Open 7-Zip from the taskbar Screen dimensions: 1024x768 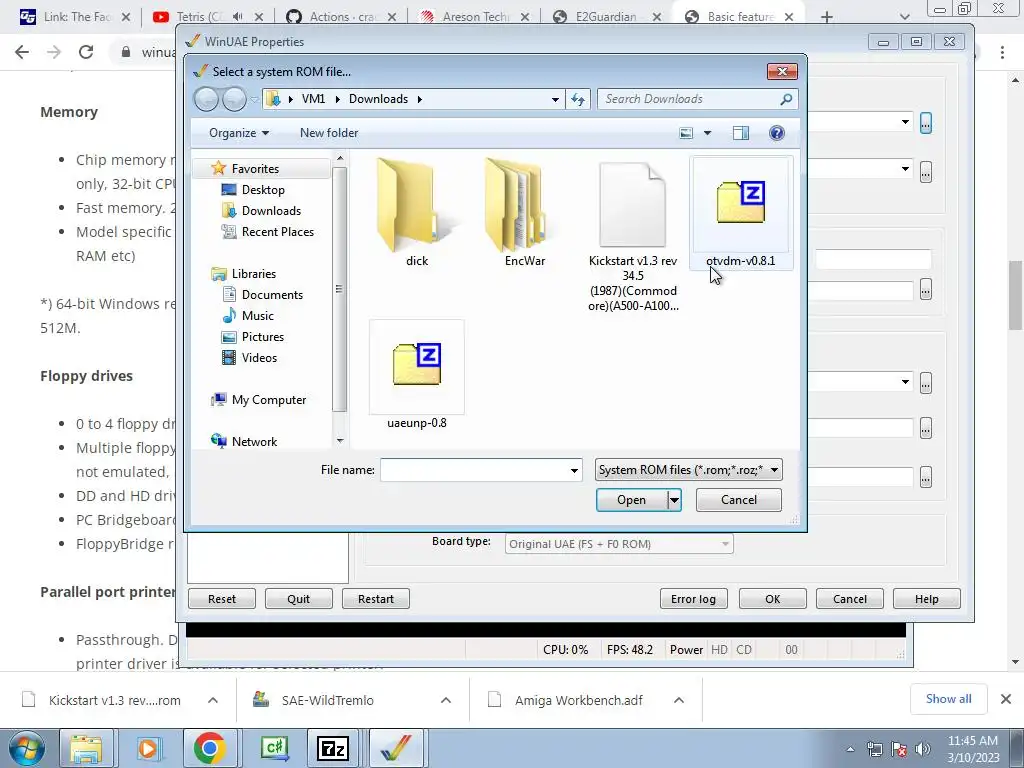pyautogui.click(x=332, y=748)
